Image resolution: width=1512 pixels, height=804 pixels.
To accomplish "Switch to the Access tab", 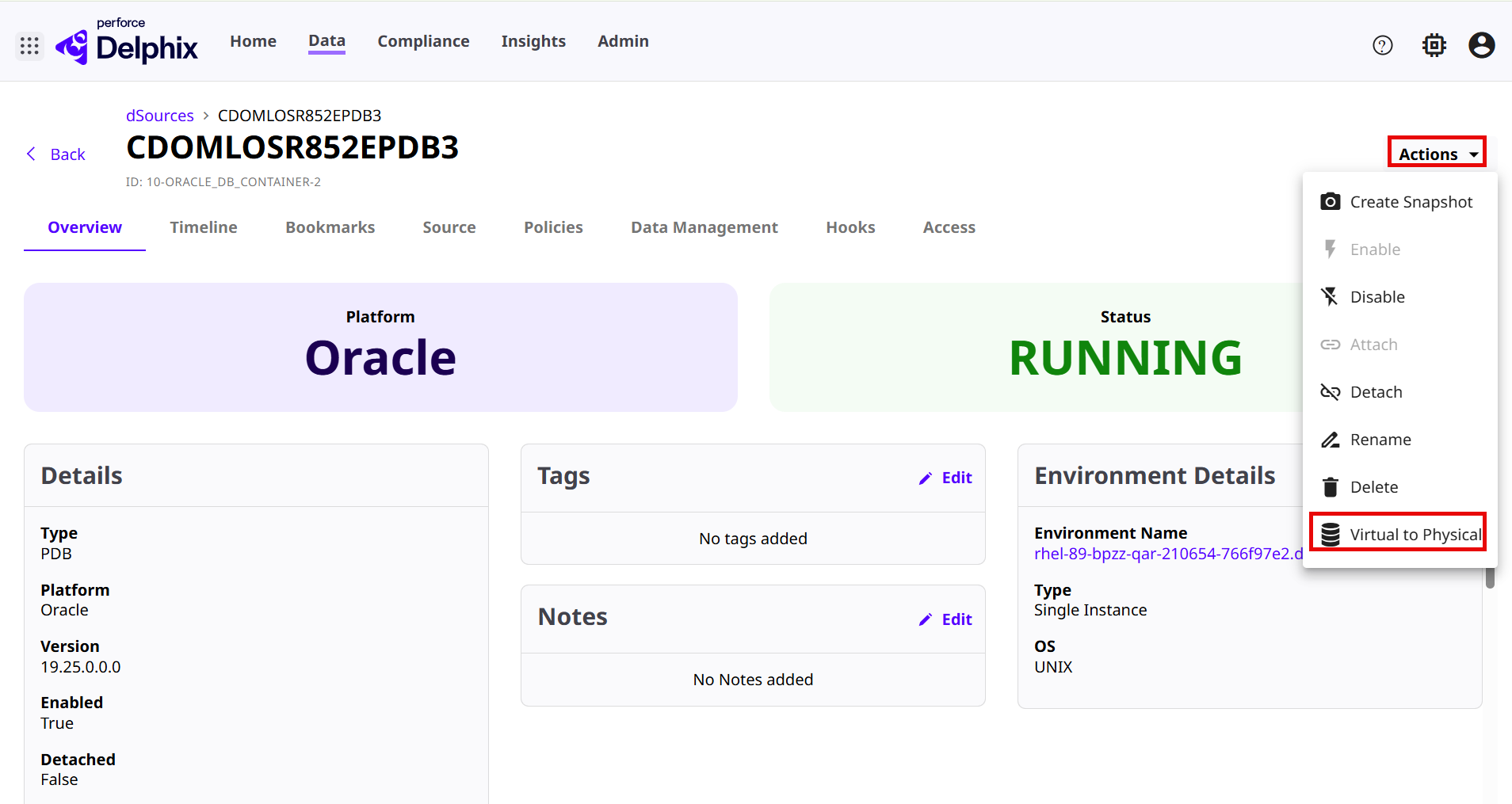I will click(x=949, y=227).
